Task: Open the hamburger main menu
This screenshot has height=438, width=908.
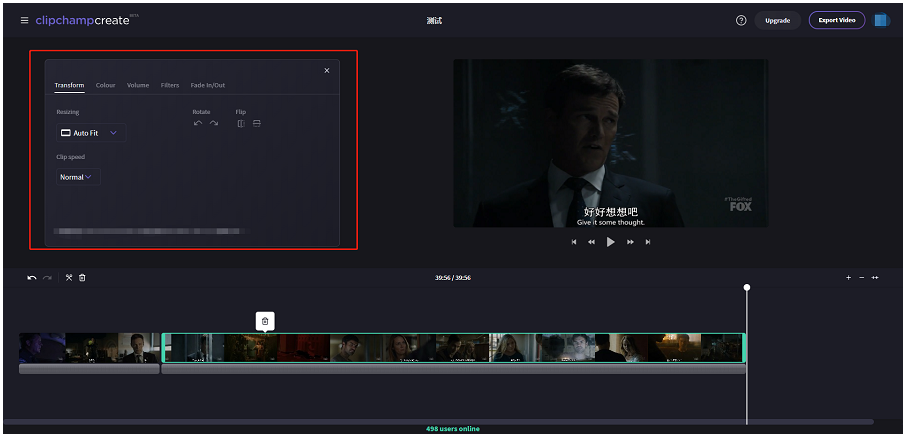Action: [24, 20]
